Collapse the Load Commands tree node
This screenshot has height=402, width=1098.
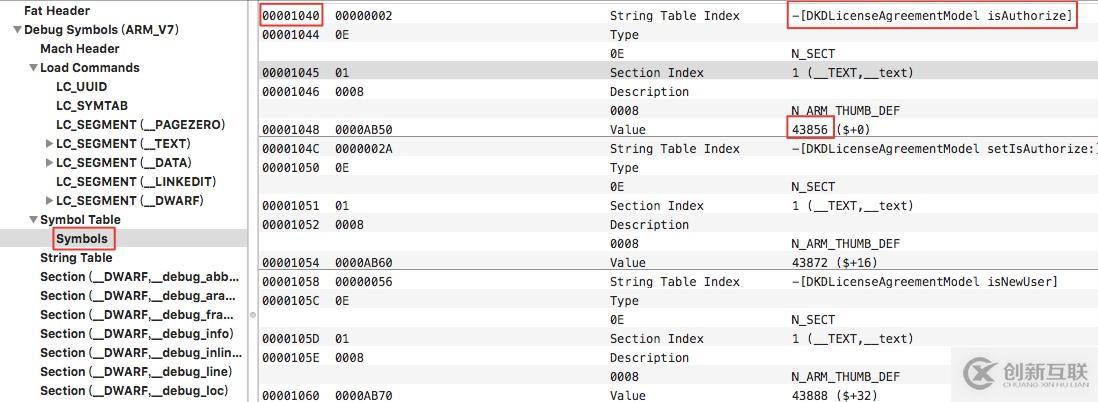click(33, 68)
